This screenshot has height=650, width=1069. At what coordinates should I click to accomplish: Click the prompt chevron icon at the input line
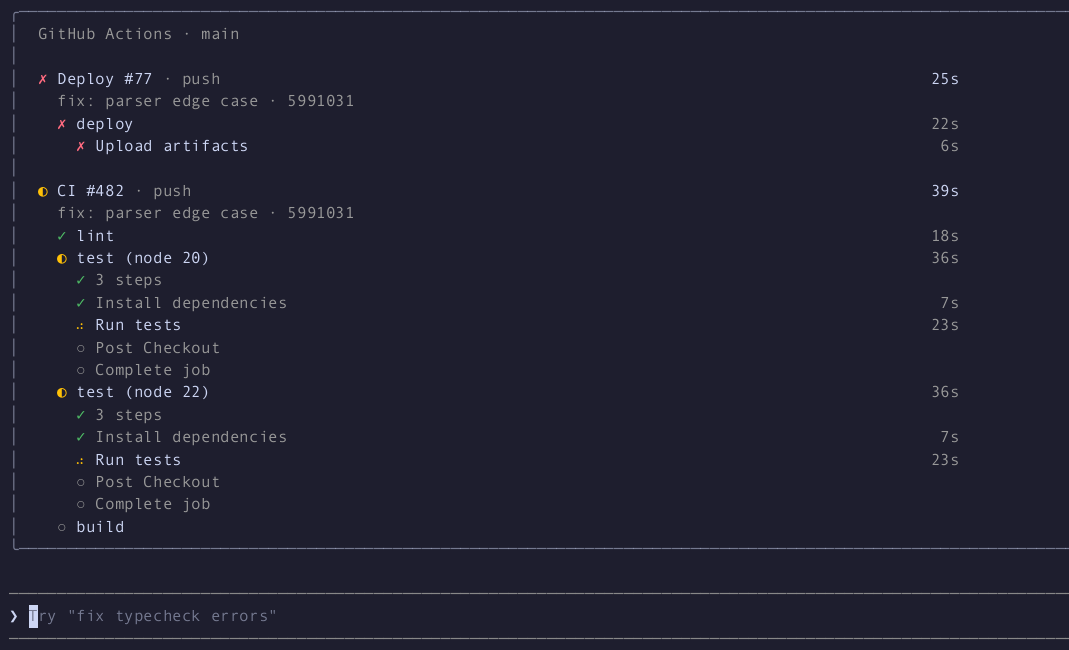pyautogui.click(x=14, y=617)
